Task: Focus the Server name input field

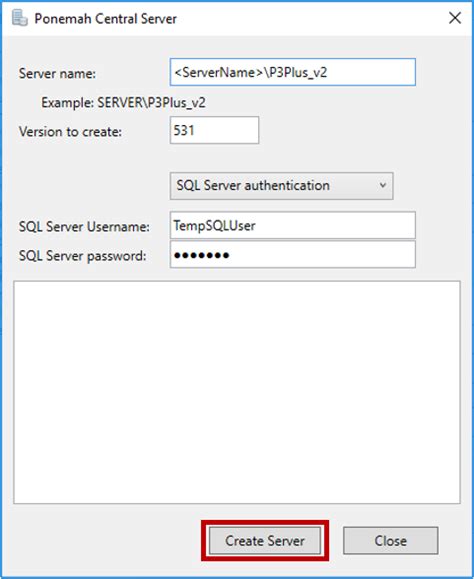Action: coord(292,72)
